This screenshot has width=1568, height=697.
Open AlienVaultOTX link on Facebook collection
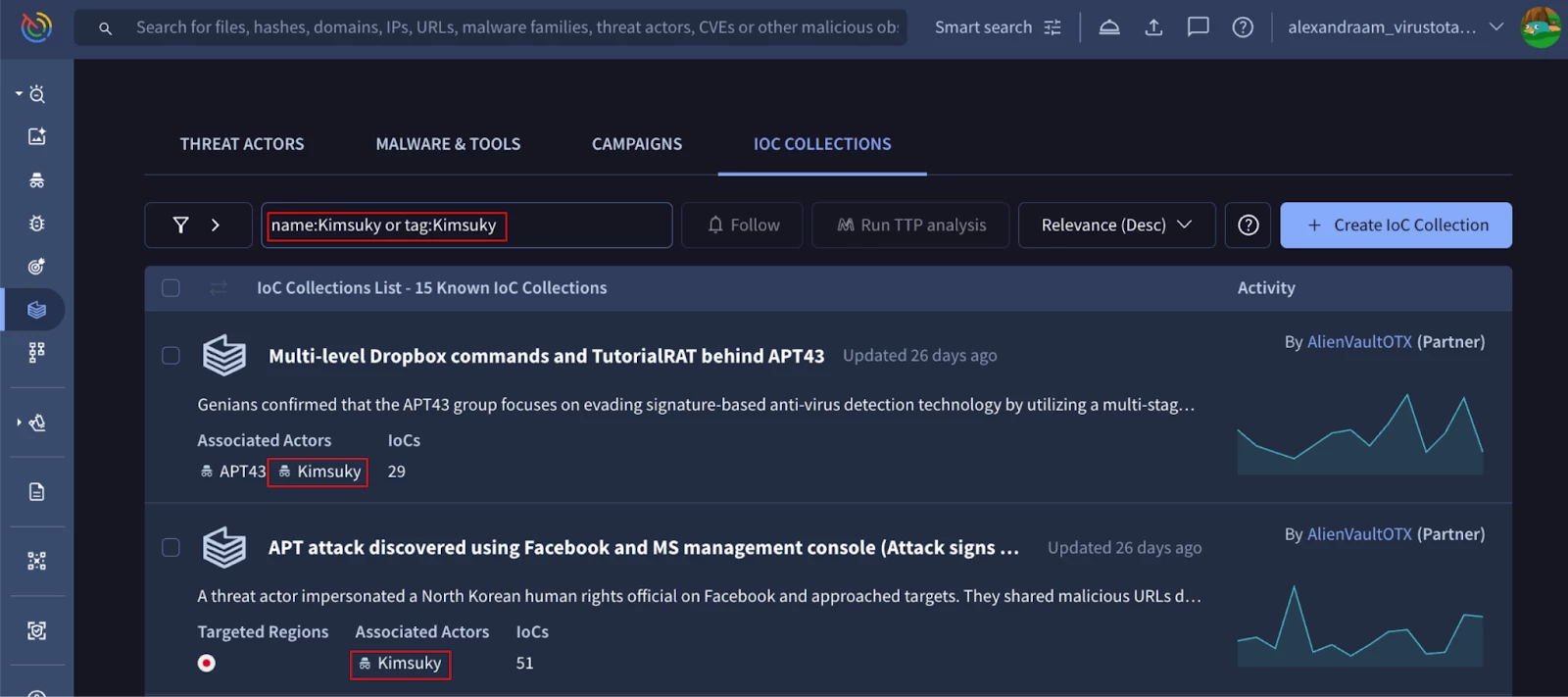pos(1359,534)
